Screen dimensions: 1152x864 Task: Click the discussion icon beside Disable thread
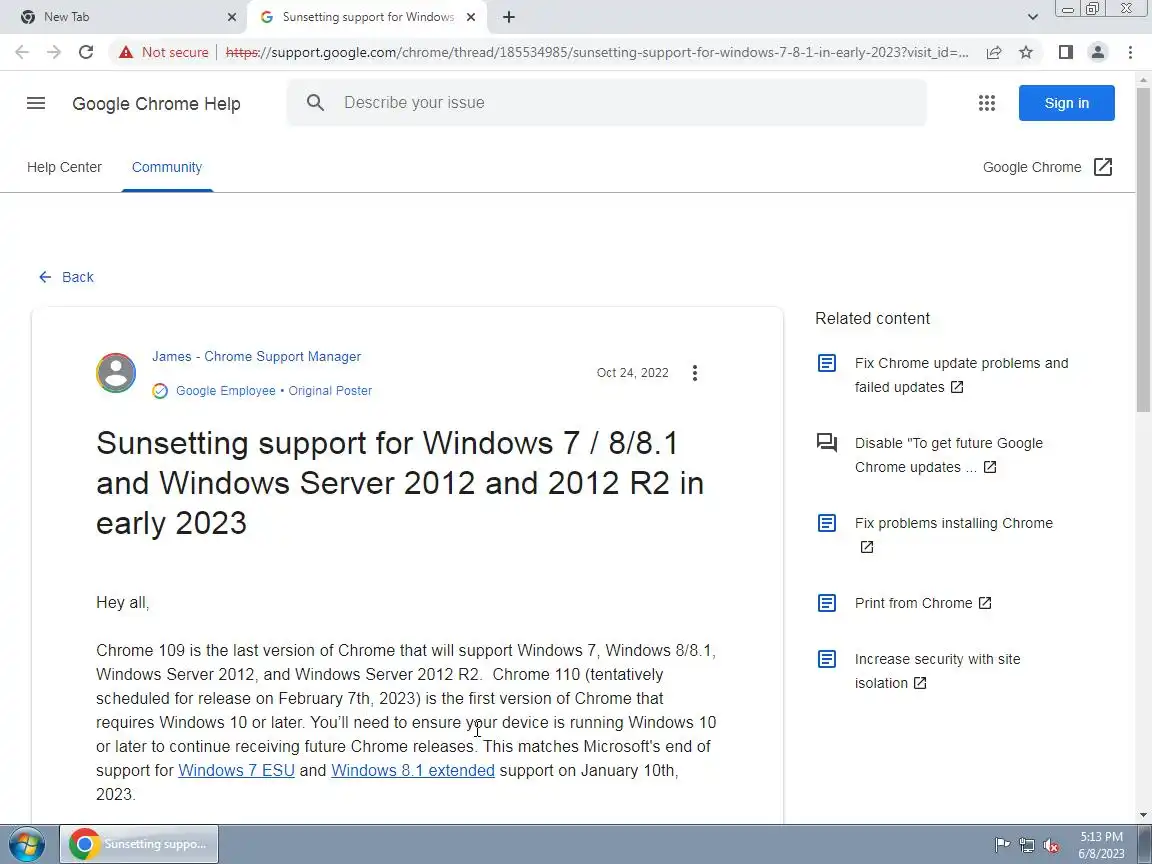pos(827,442)
